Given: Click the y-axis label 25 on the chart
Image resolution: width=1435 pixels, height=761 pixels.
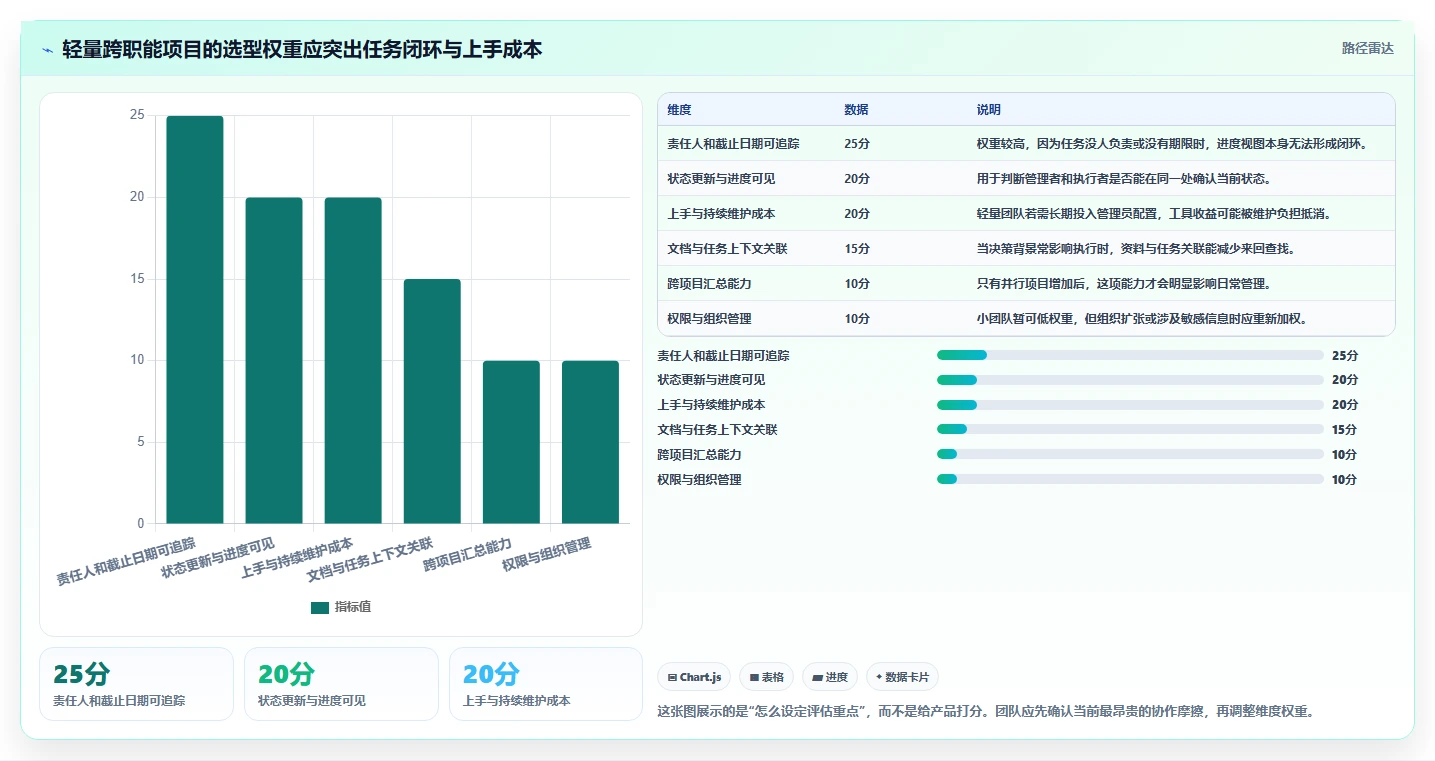Looking at the screenshot, I should (137, 116).
